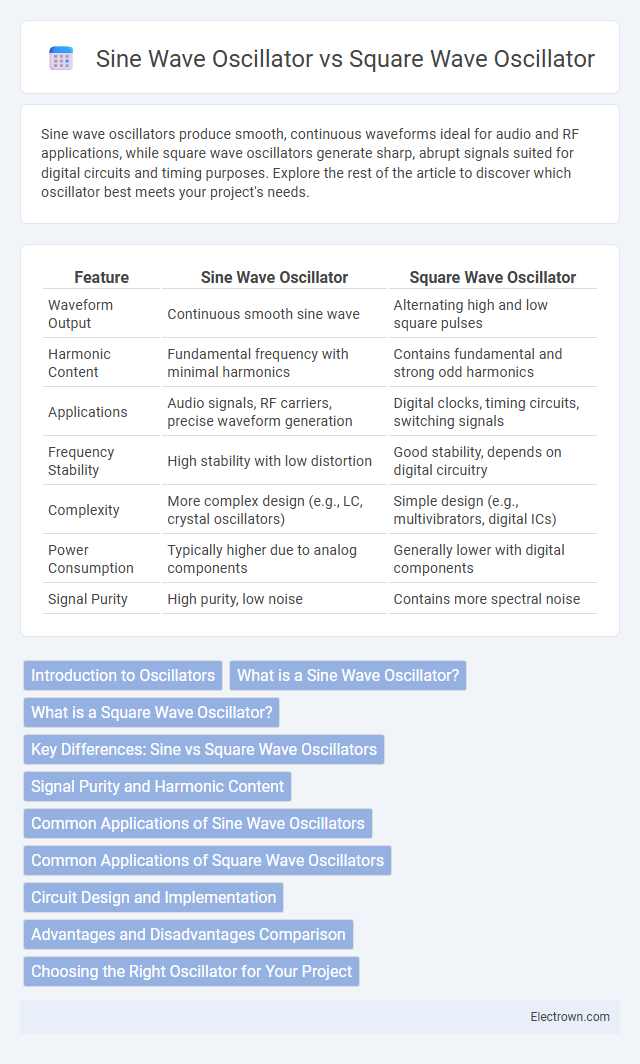Jump to Key Differences: Sine vs Square
640x1064 pixels.
(x=204, y=749)
